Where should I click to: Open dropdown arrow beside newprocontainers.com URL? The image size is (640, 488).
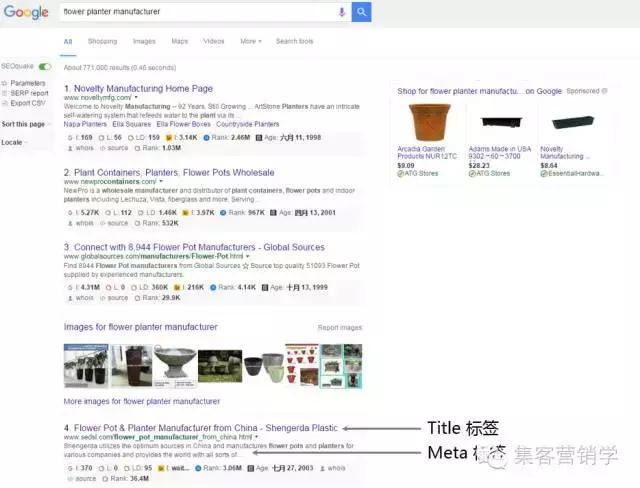click(x=161, y=182)
